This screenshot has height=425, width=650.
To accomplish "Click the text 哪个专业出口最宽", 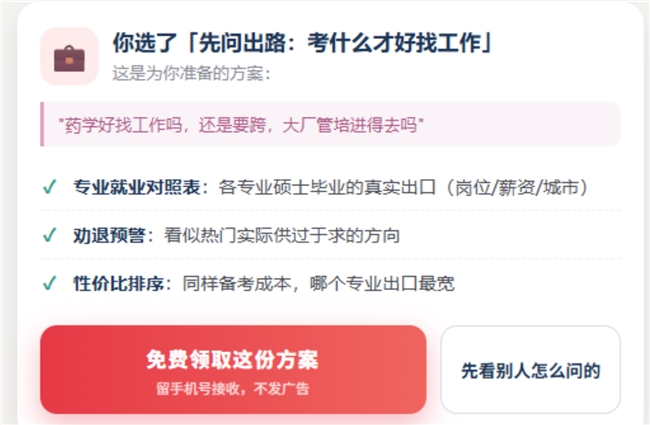I will 382,284.
